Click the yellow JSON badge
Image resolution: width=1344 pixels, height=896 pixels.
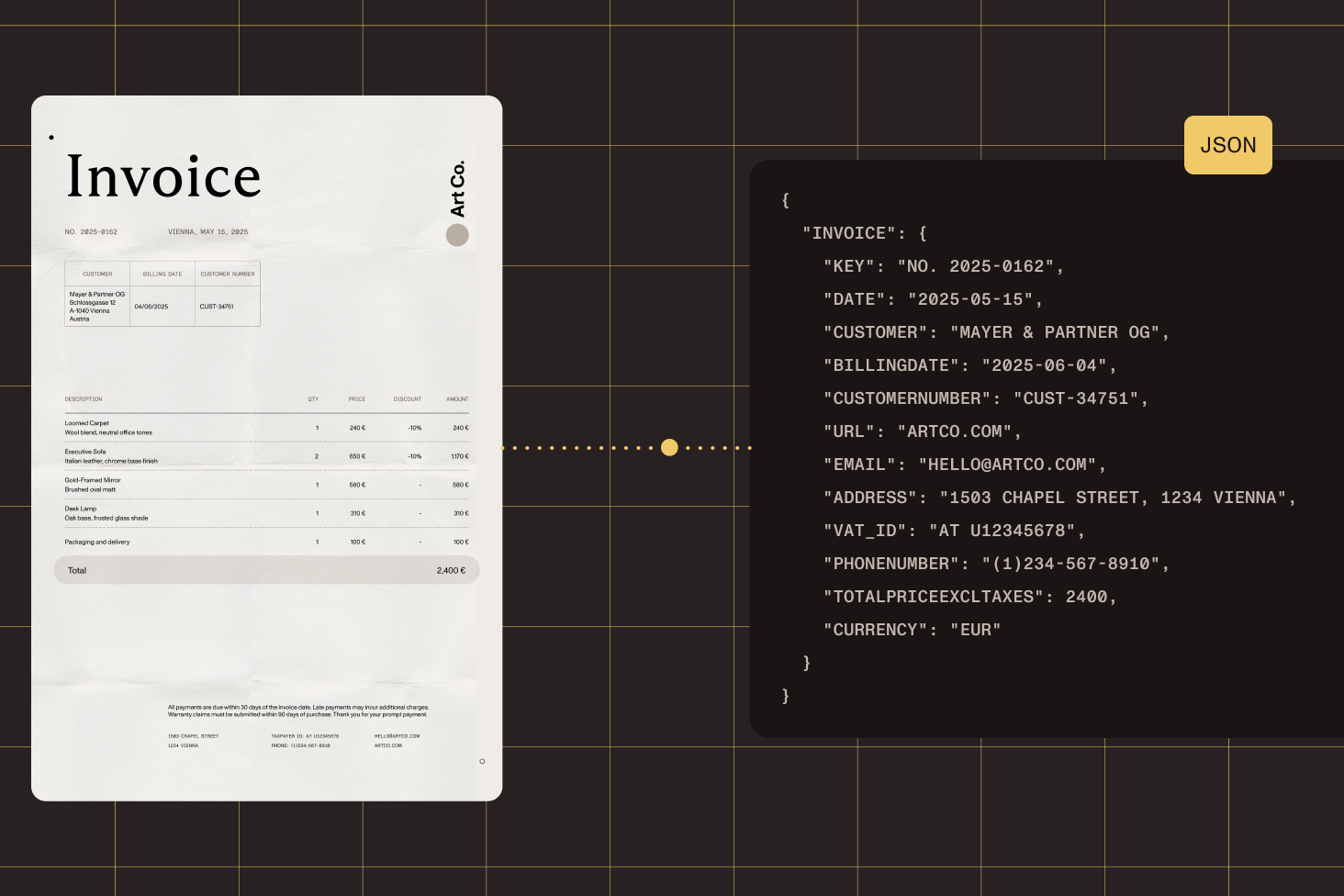click(x=1227, y=145)
